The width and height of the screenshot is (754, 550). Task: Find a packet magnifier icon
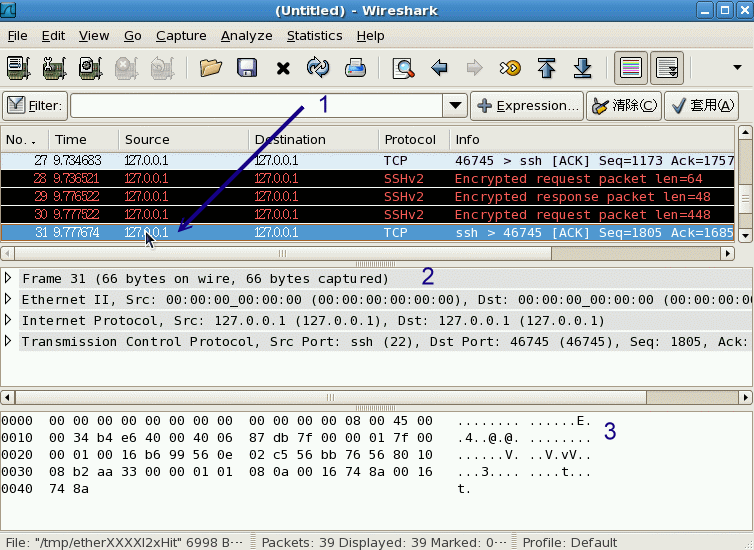(403, 68)
